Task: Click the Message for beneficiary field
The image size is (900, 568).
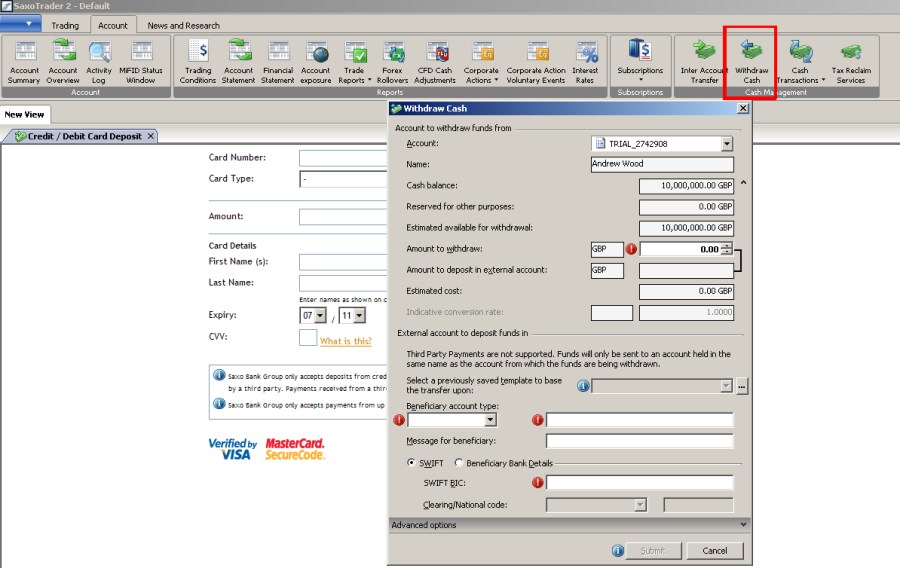Action: (x=639, y=441)
